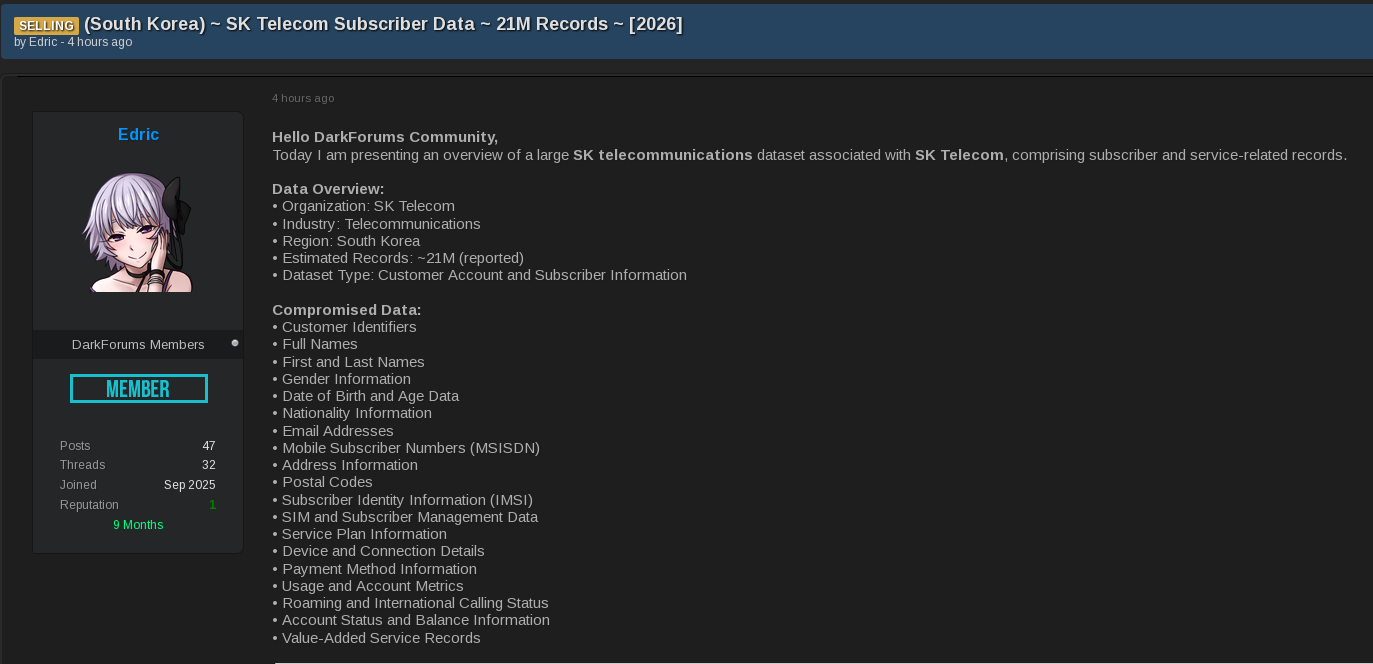The image size is (1373, 664).
Task: Click the 'Compromised Data:' heading
Action: click(347, 310)
